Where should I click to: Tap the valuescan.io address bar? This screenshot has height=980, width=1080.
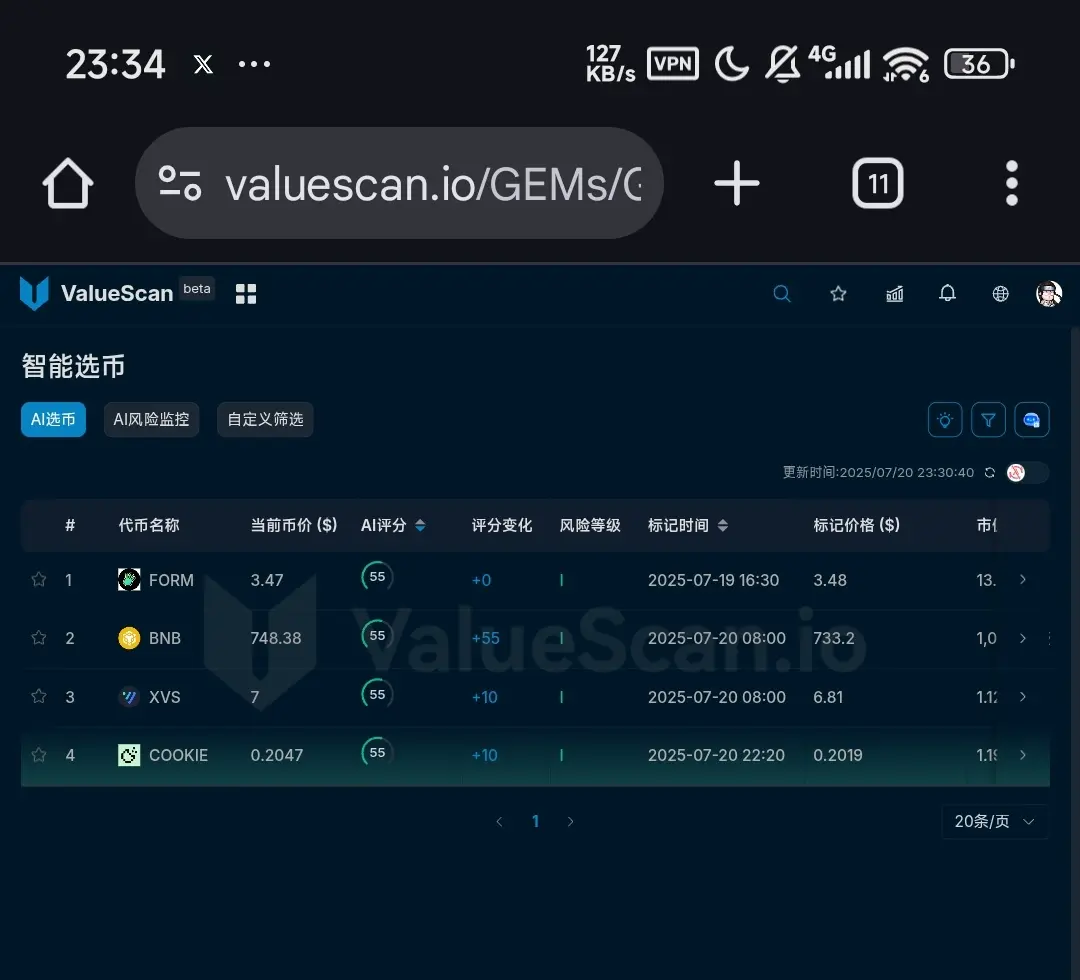399,183
